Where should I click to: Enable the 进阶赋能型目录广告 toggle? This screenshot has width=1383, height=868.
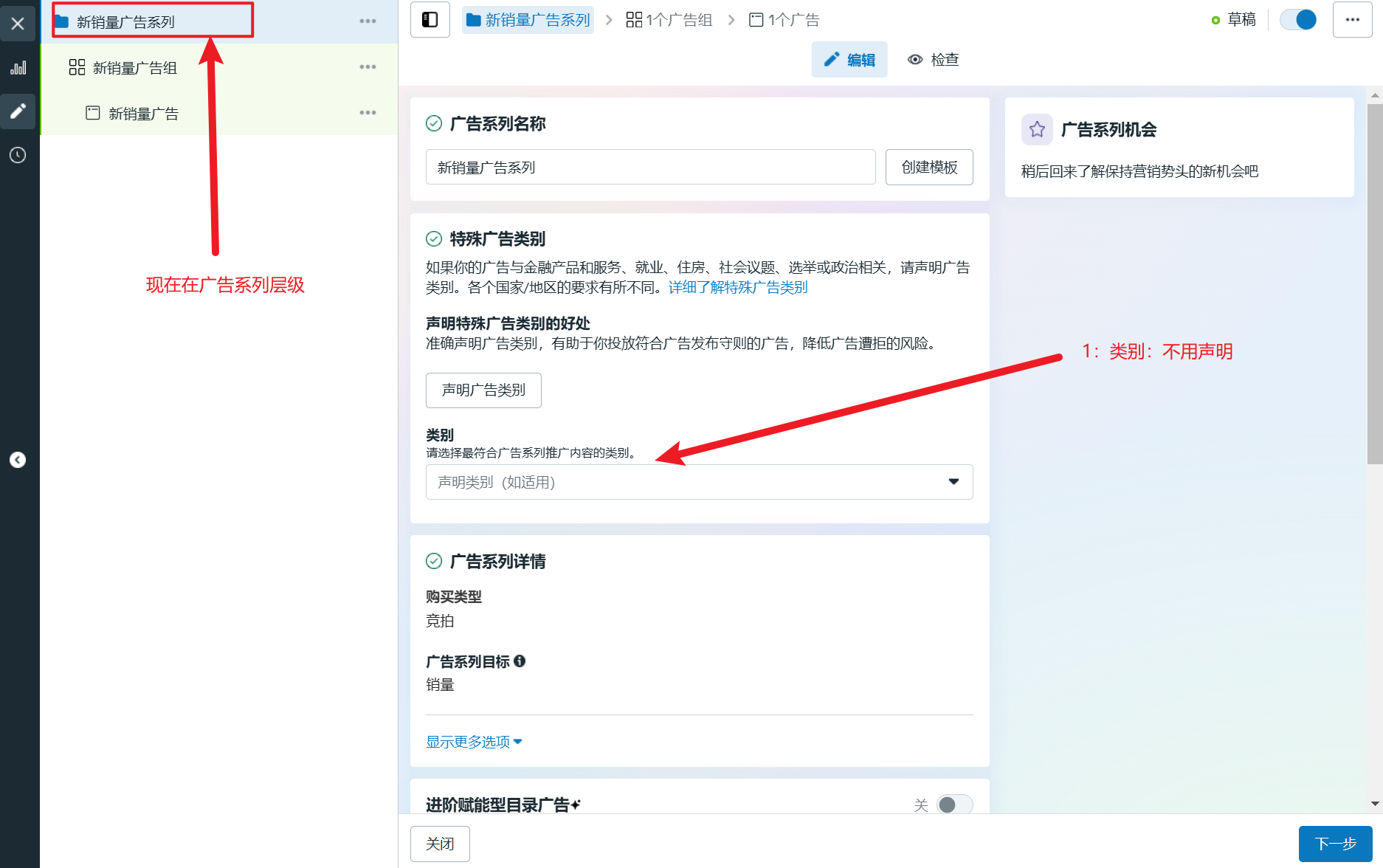954,805
